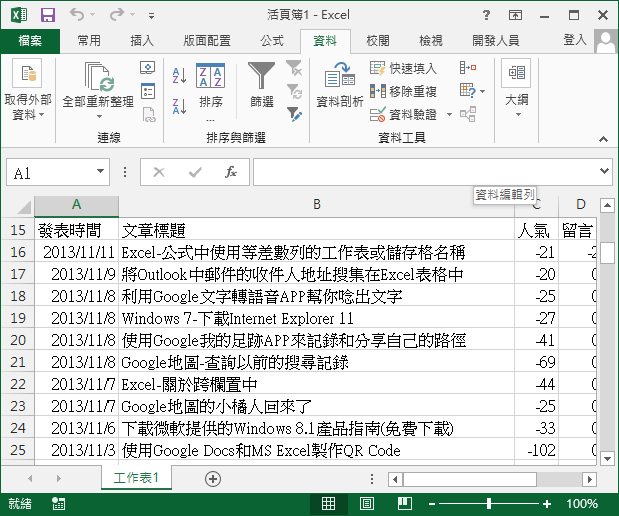Sort ascending A to Z
The height and width of the screenshot is (516, 619).
click(x=179, y=75)
